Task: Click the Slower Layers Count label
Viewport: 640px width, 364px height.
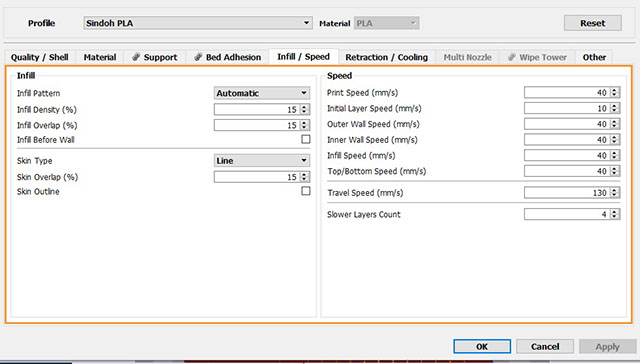Action: tap(364, 215)
